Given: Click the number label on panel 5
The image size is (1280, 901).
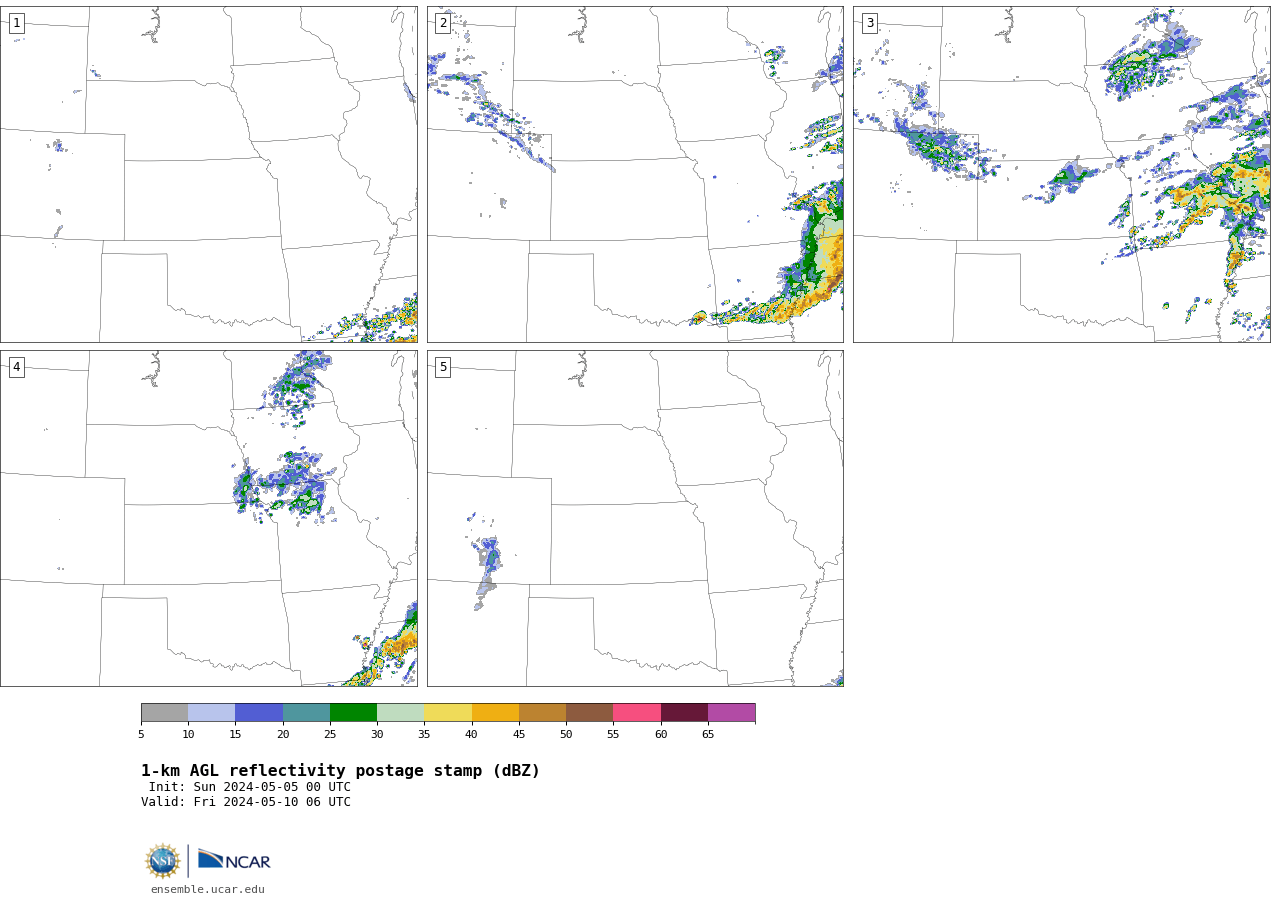Looking at the screenshot, I should coord(443,367).
